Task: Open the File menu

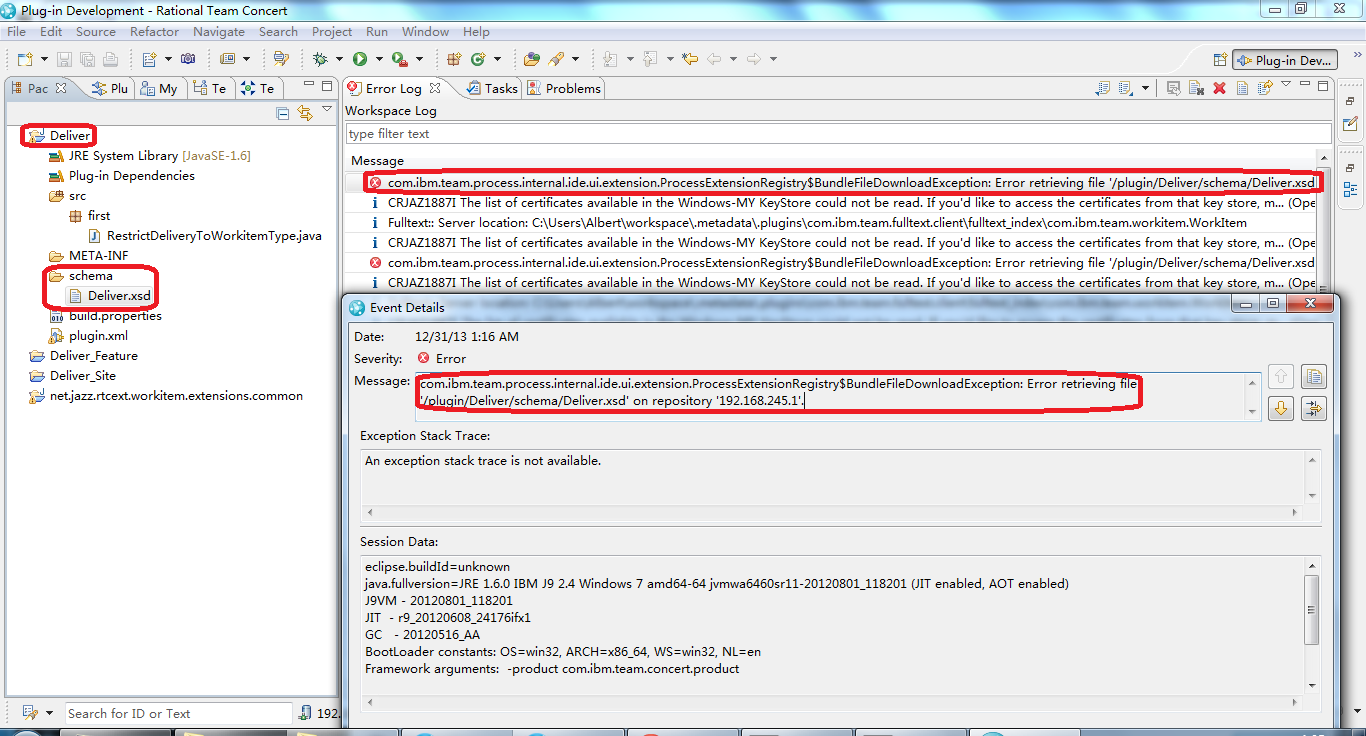Action: (16, 32)
